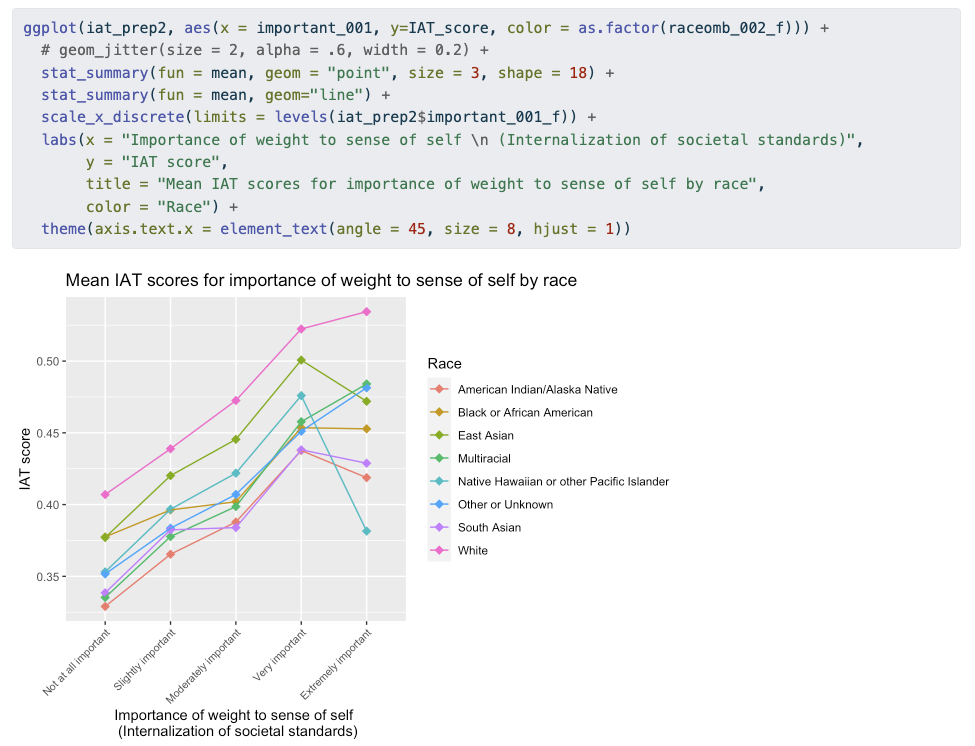This screenshot has width=975, height=746.
Task: Click the chart title above the plot
Action: pyautogui.click(x=321, y=281)
